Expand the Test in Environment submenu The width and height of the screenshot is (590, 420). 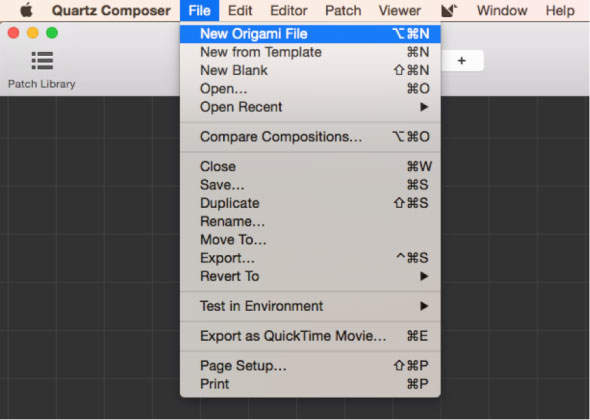310,306
